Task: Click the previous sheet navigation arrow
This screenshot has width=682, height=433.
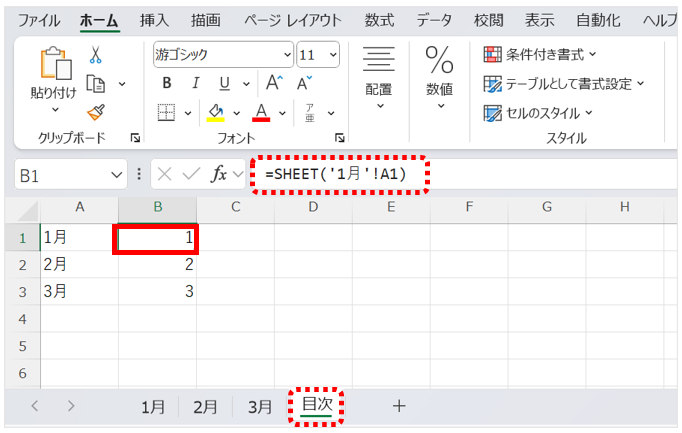Action: click(x=35, y=406)
